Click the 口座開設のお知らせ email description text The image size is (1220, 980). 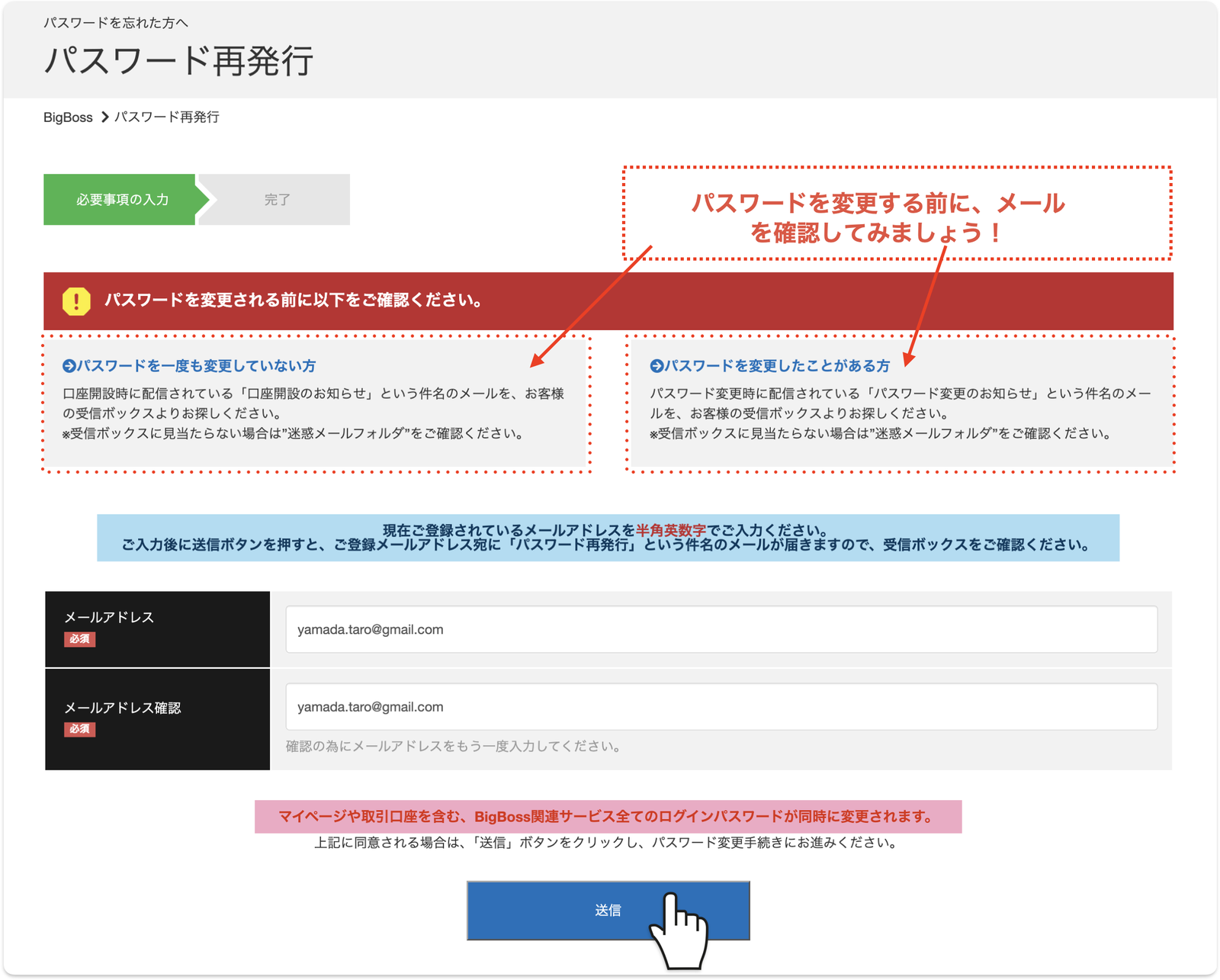pos(313,413)
